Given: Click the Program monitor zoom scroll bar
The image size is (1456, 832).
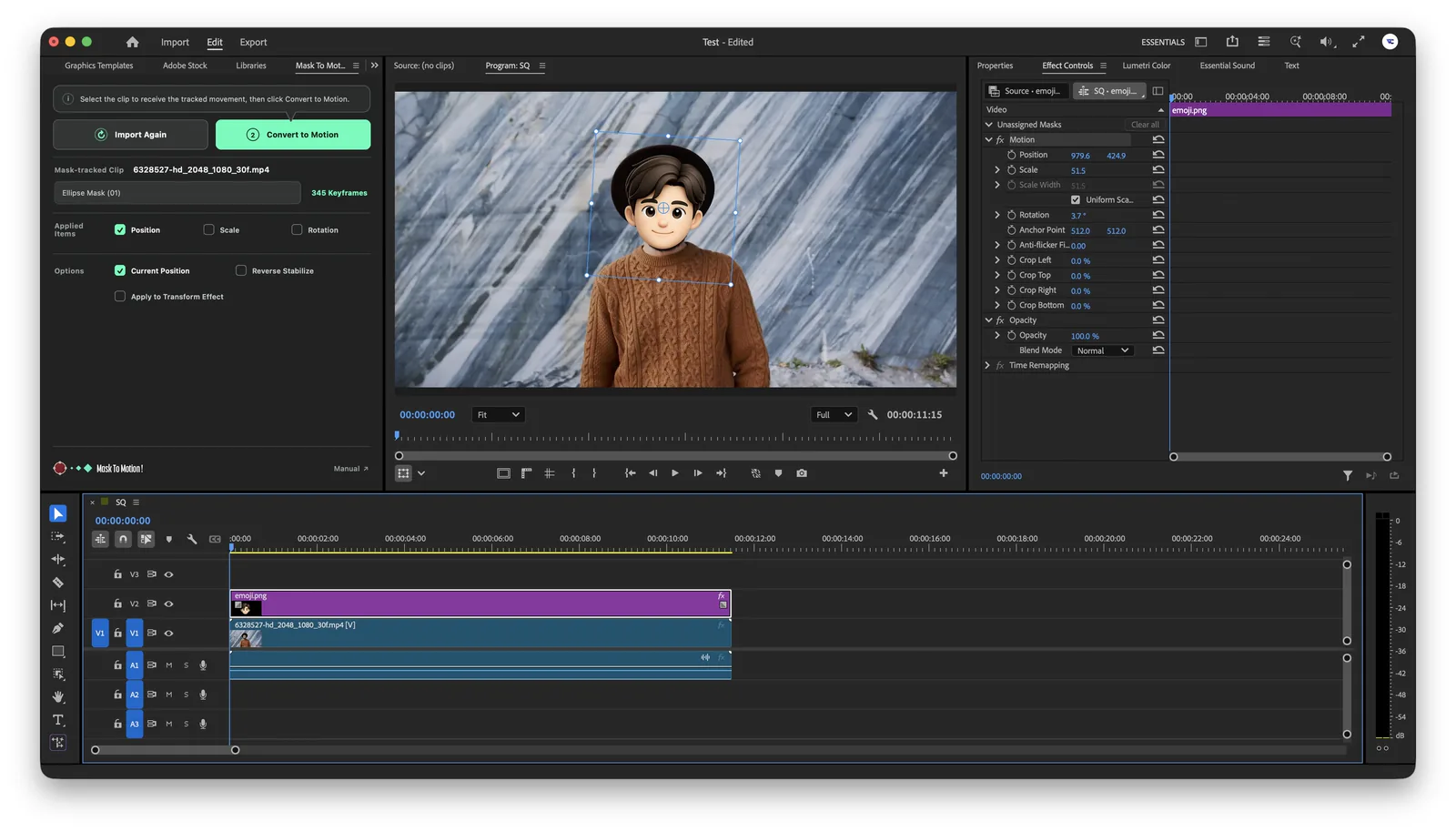Looking at the screenshot, I should click(x=675, y=456).
